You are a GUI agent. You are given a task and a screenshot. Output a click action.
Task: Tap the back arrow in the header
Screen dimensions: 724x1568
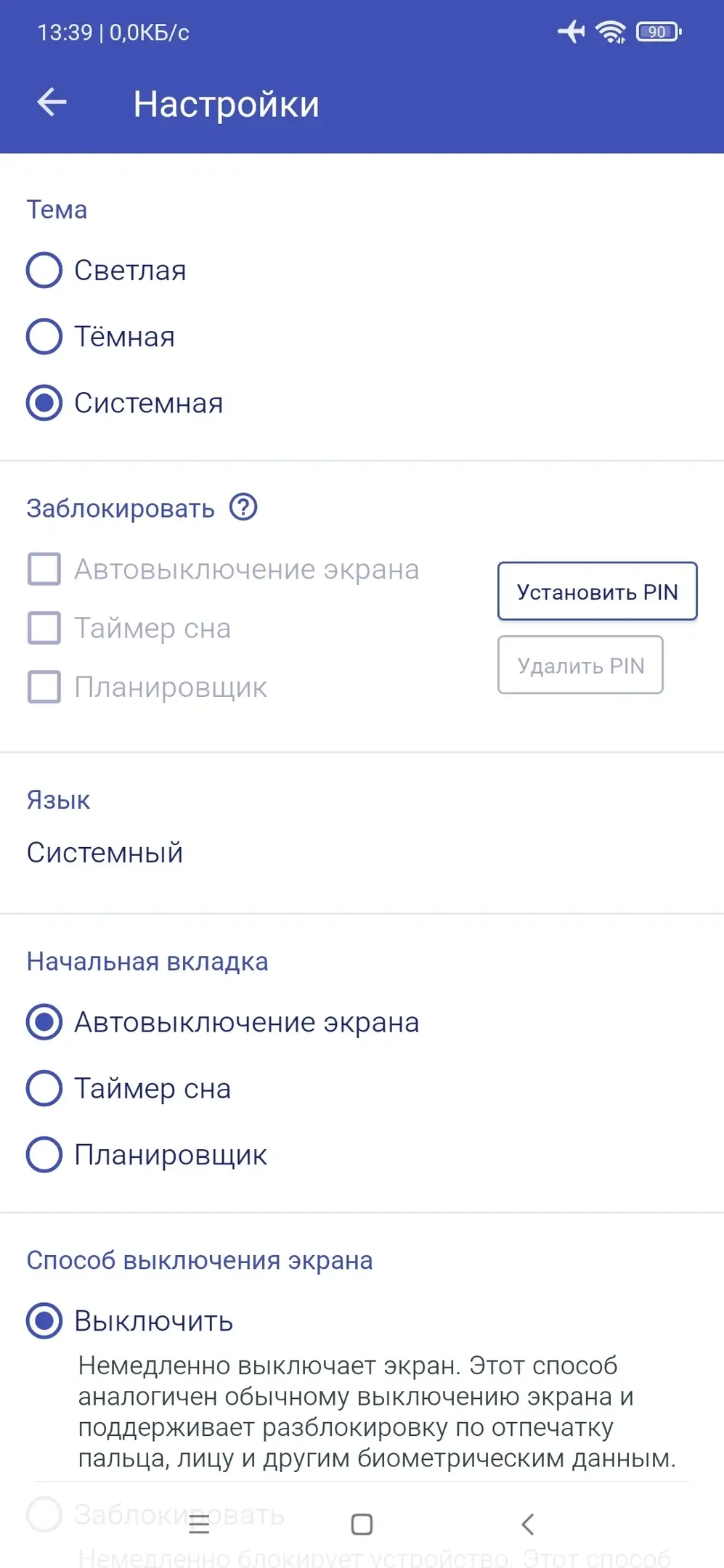point(52,102)
